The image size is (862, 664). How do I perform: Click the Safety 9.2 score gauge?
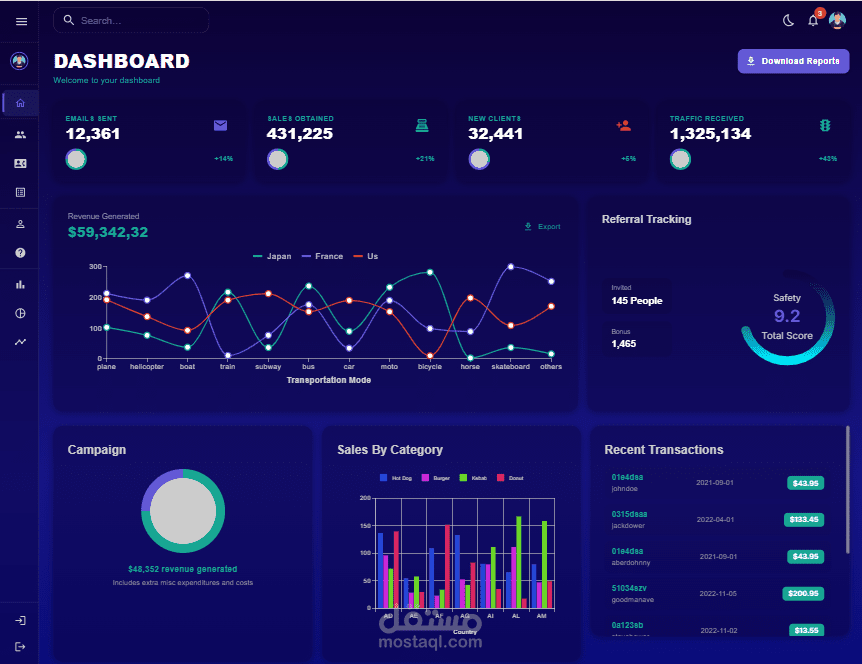pos(787,317)
